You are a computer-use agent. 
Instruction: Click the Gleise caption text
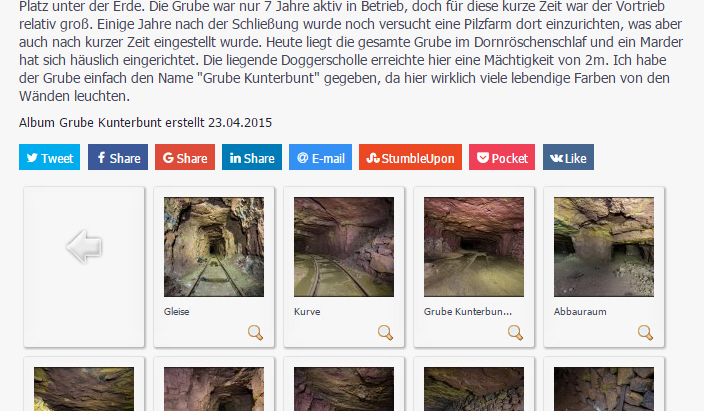[176, 311]
